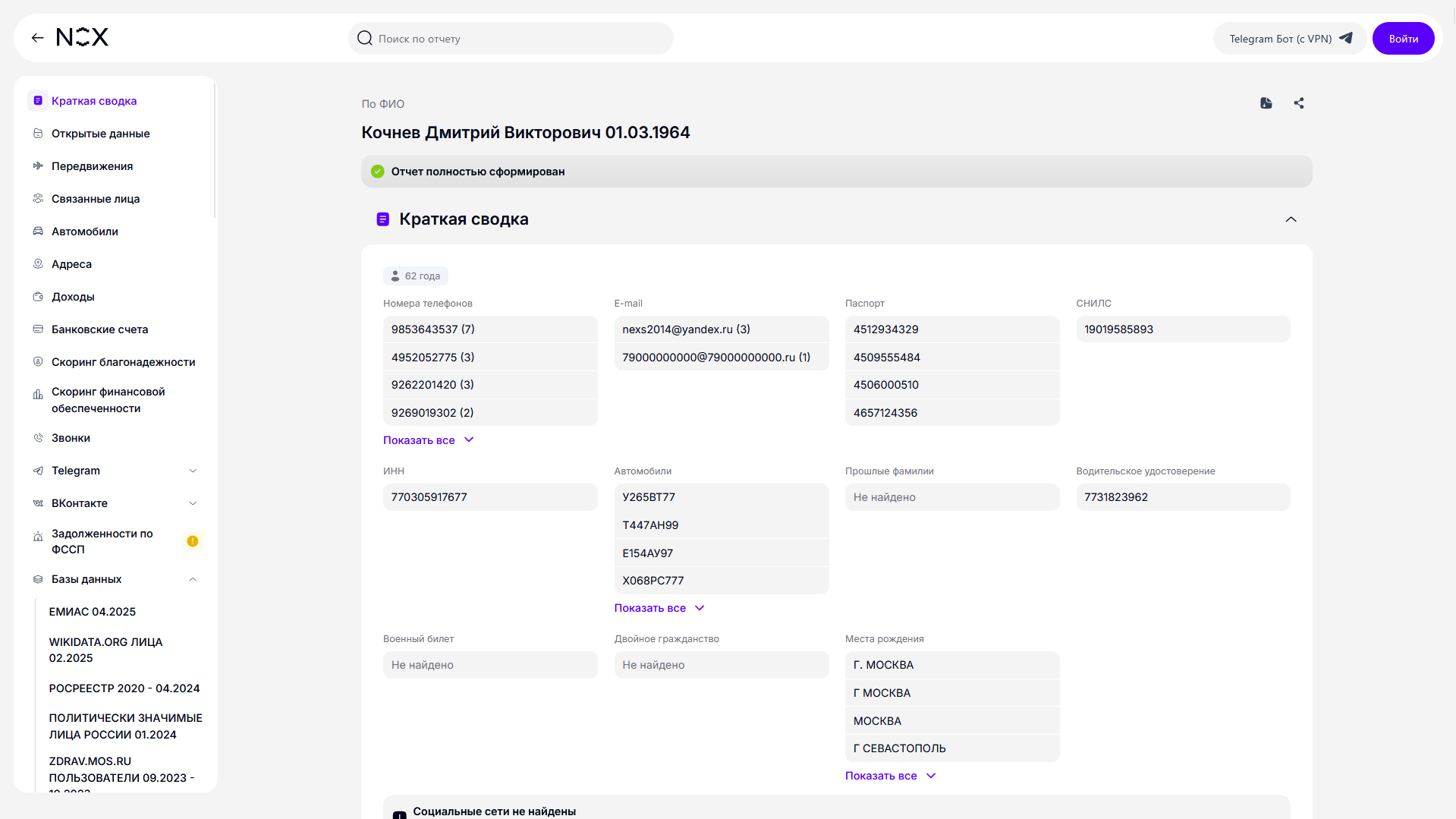Click the share report icon

[1299, 103]
